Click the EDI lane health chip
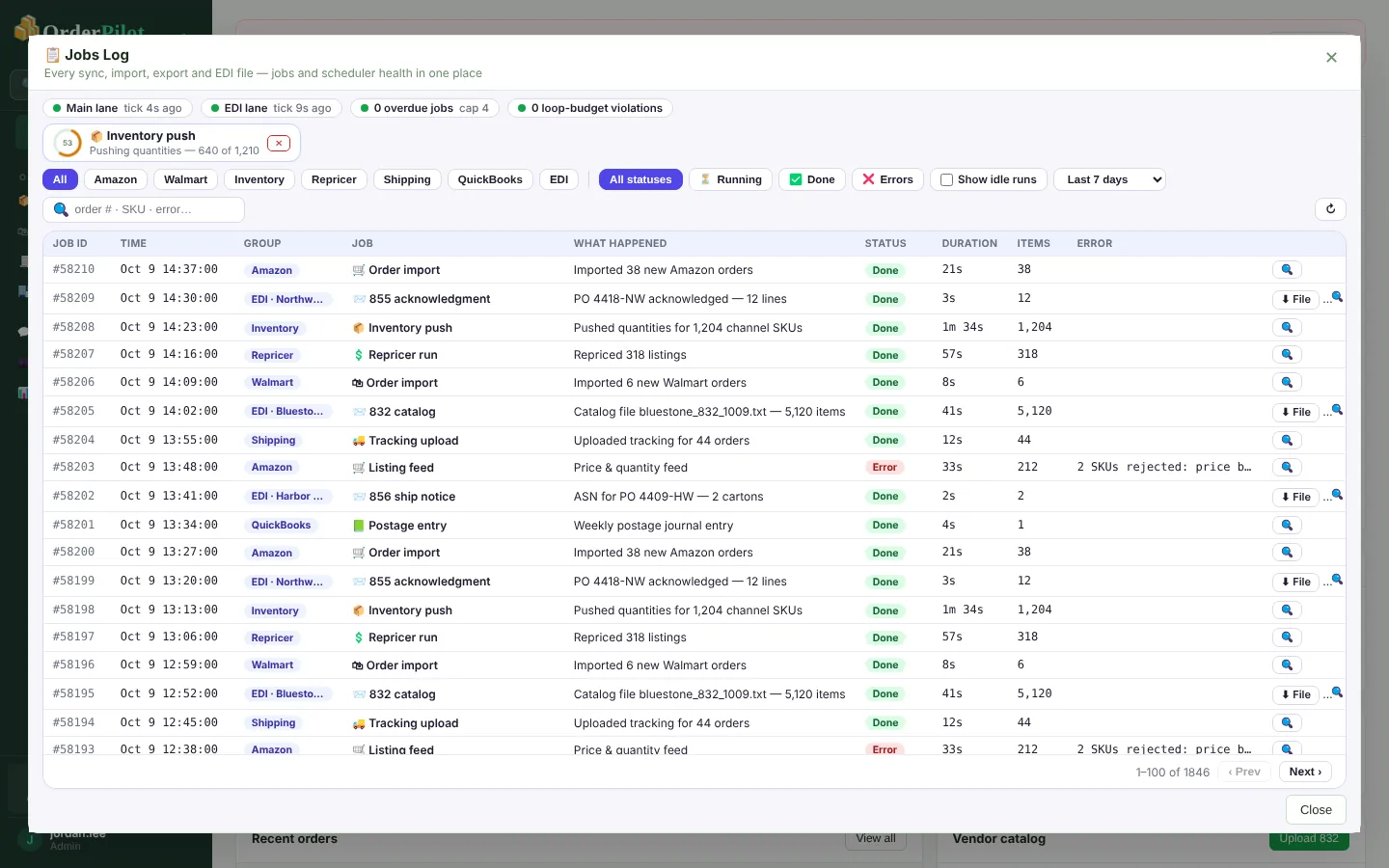 tap(271, 108)
